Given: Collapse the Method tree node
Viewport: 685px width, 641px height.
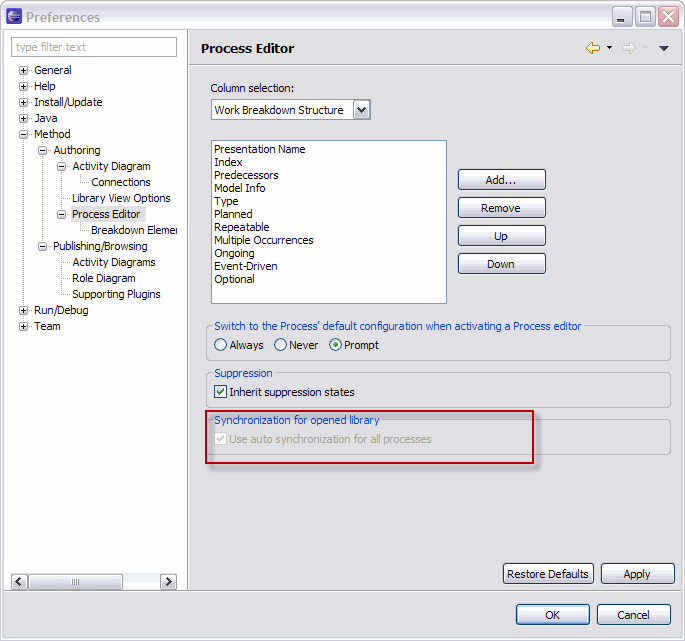Looking at the screenshot, I should click(x=23, y=135).
